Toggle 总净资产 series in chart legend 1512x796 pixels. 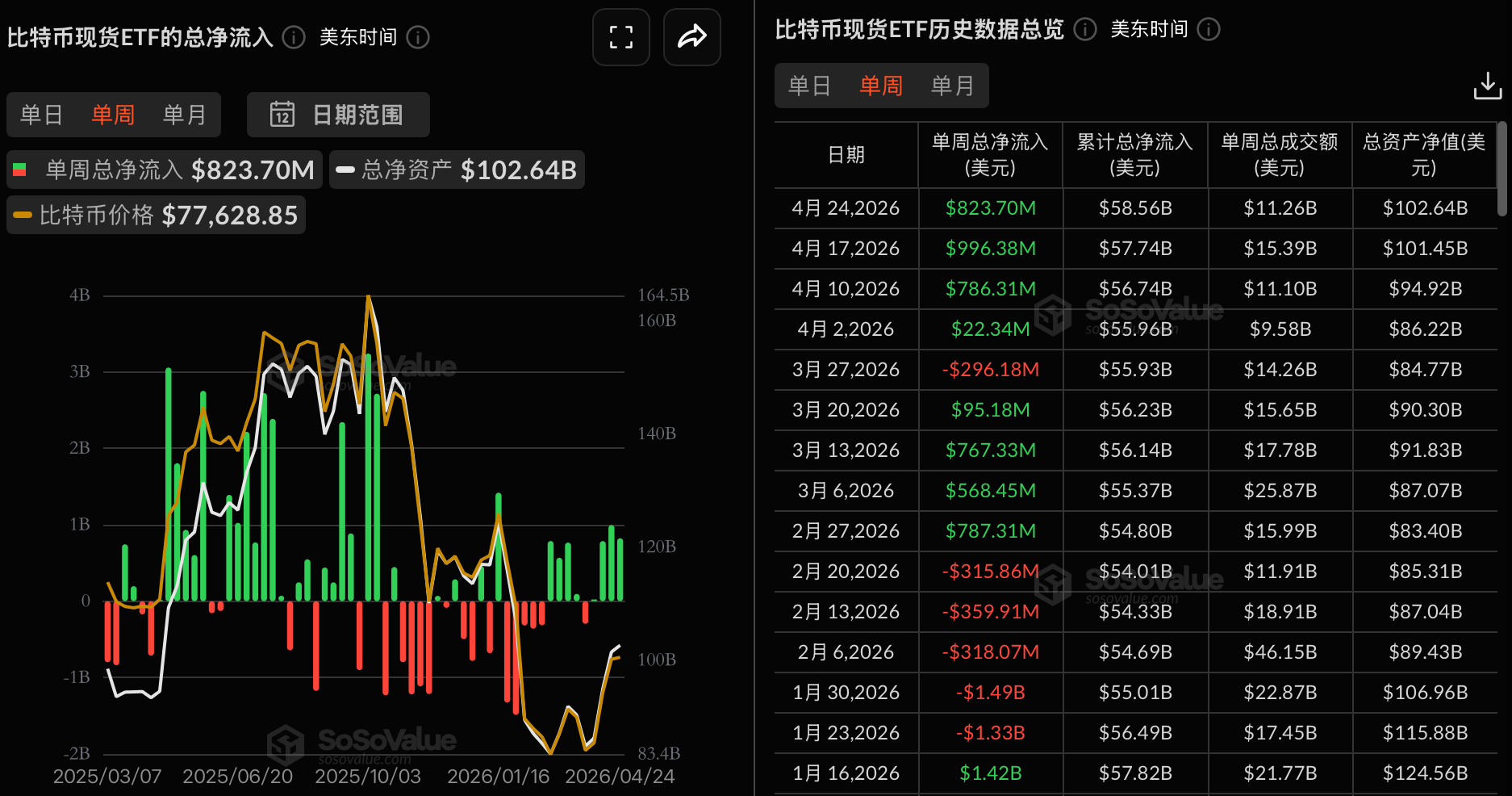click(457, 170)
